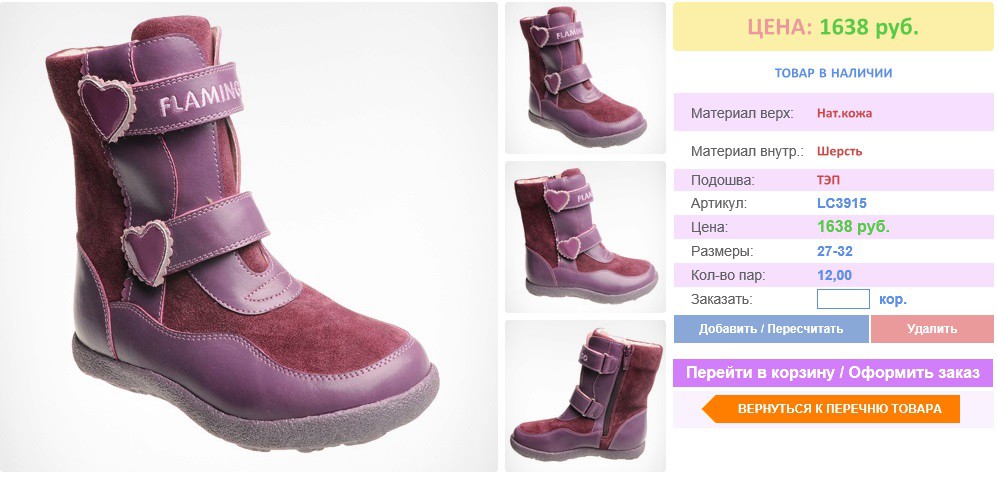
Task: Return via Вернуться к перечню товара
Action: click(x=832, y=408)
